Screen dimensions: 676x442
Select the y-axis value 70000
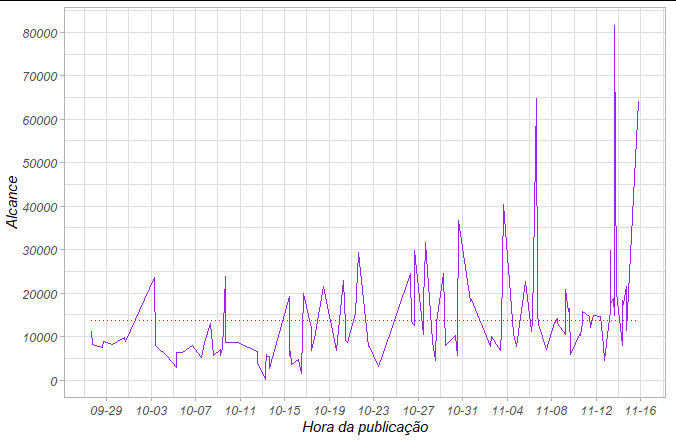tap(40, 77)
